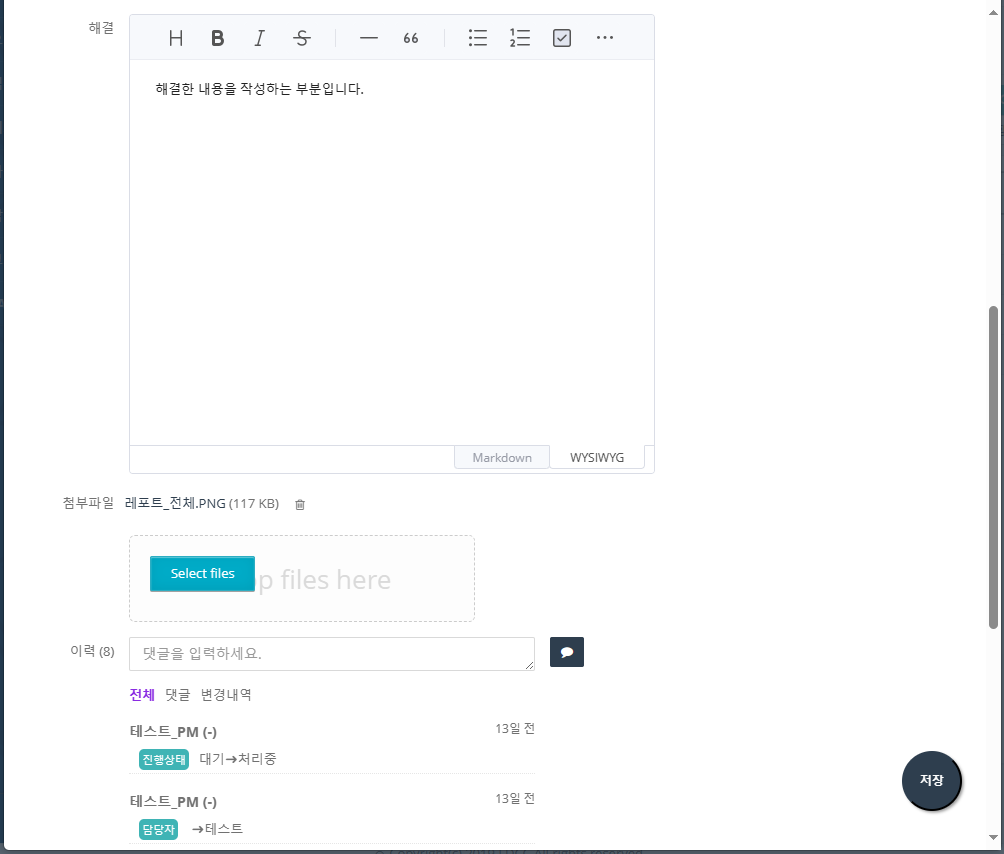This screenshot has height=854, width=1004.
Task: Submit the comment via the speech bubble icon
Action: pyautogui.click(x=566, y=652)
